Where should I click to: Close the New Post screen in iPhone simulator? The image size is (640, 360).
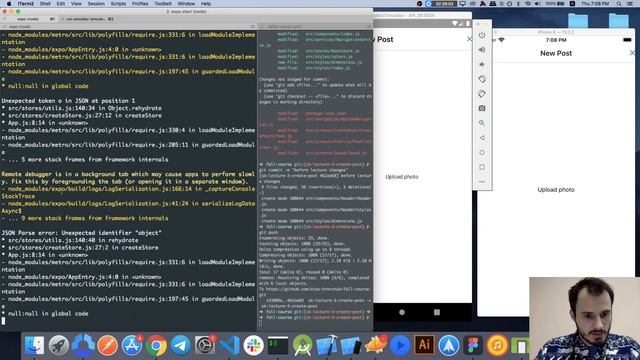[x=632, y=53]
